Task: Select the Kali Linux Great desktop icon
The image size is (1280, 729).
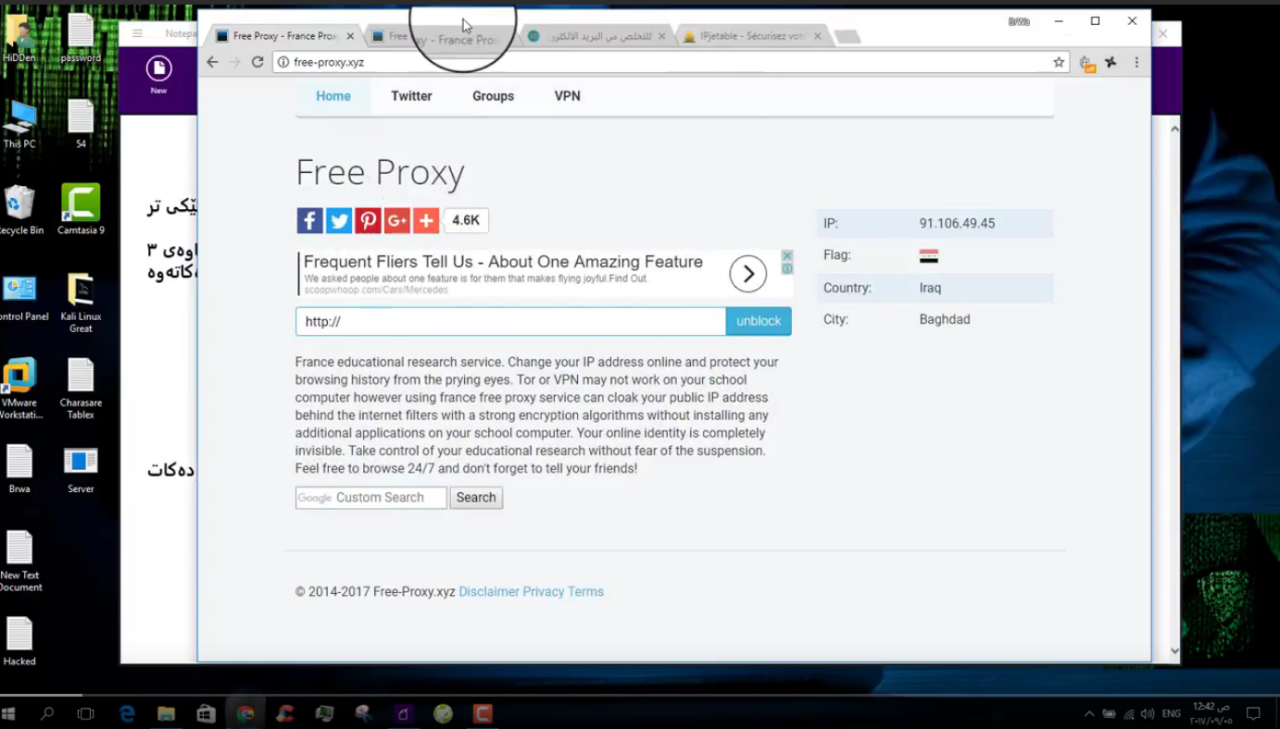Action: pyautogui.click(x=80, y=303)
